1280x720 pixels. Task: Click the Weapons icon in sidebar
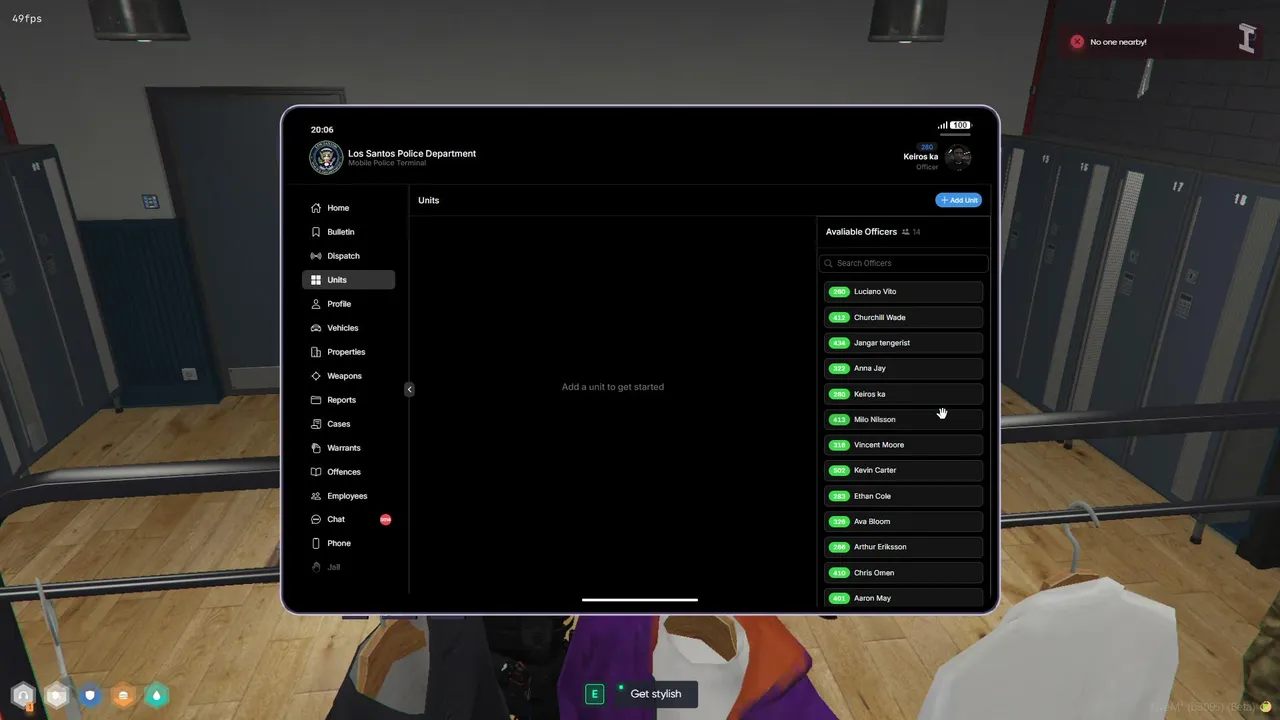tap(316, 376)
